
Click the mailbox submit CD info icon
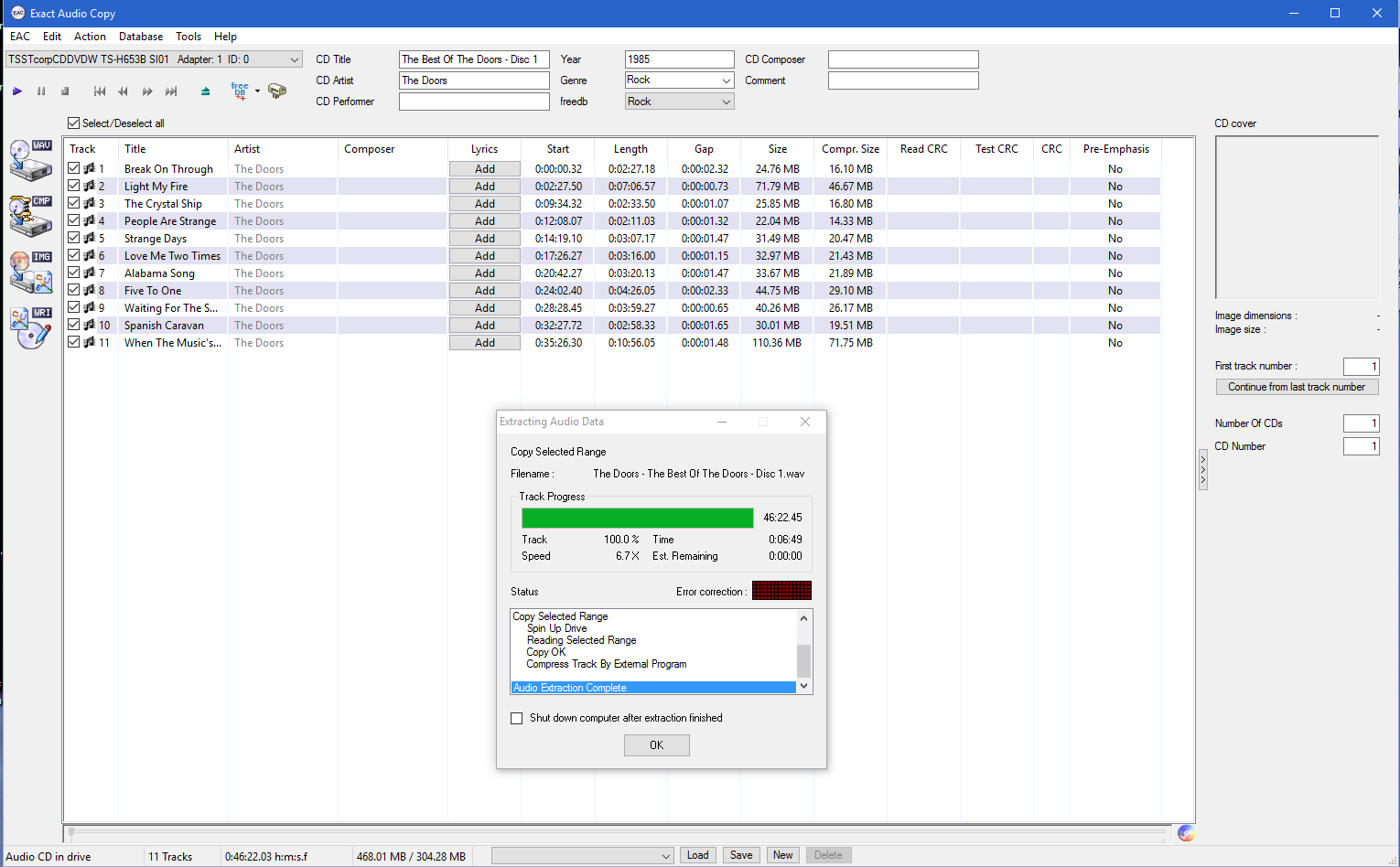277,91
